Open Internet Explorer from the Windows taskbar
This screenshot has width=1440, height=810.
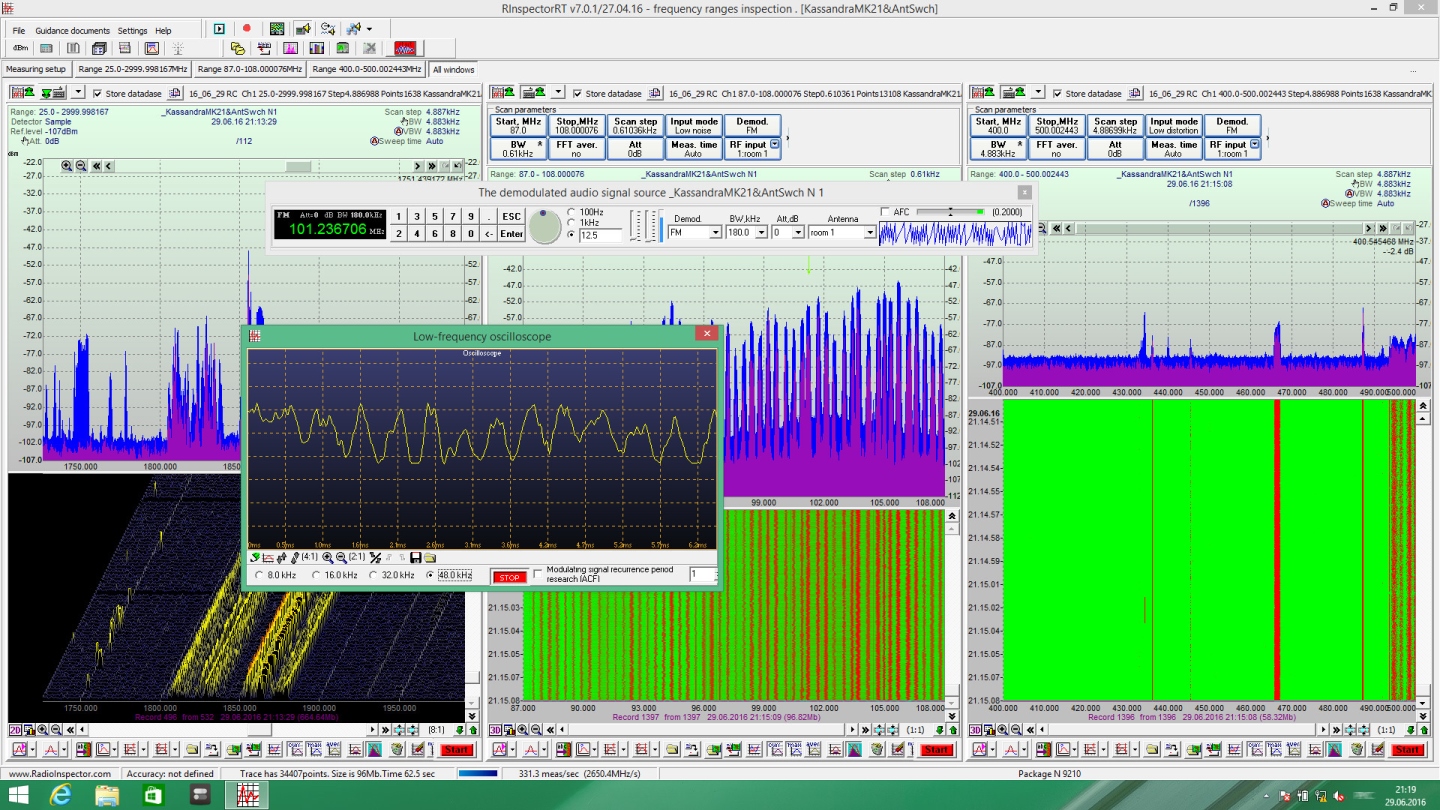coord(61,795)
